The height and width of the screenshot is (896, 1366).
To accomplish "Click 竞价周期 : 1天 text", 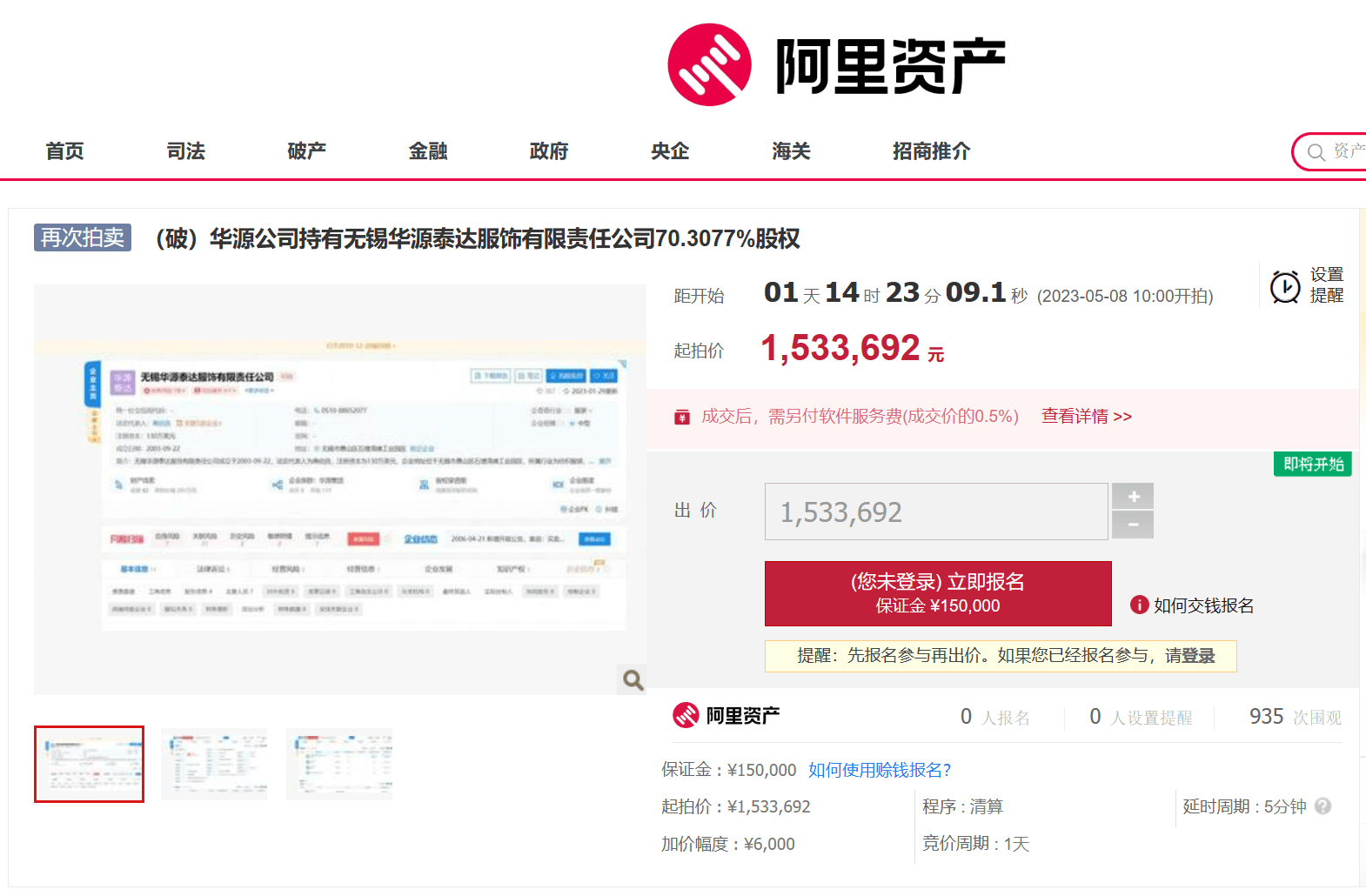I will [976, 844].
